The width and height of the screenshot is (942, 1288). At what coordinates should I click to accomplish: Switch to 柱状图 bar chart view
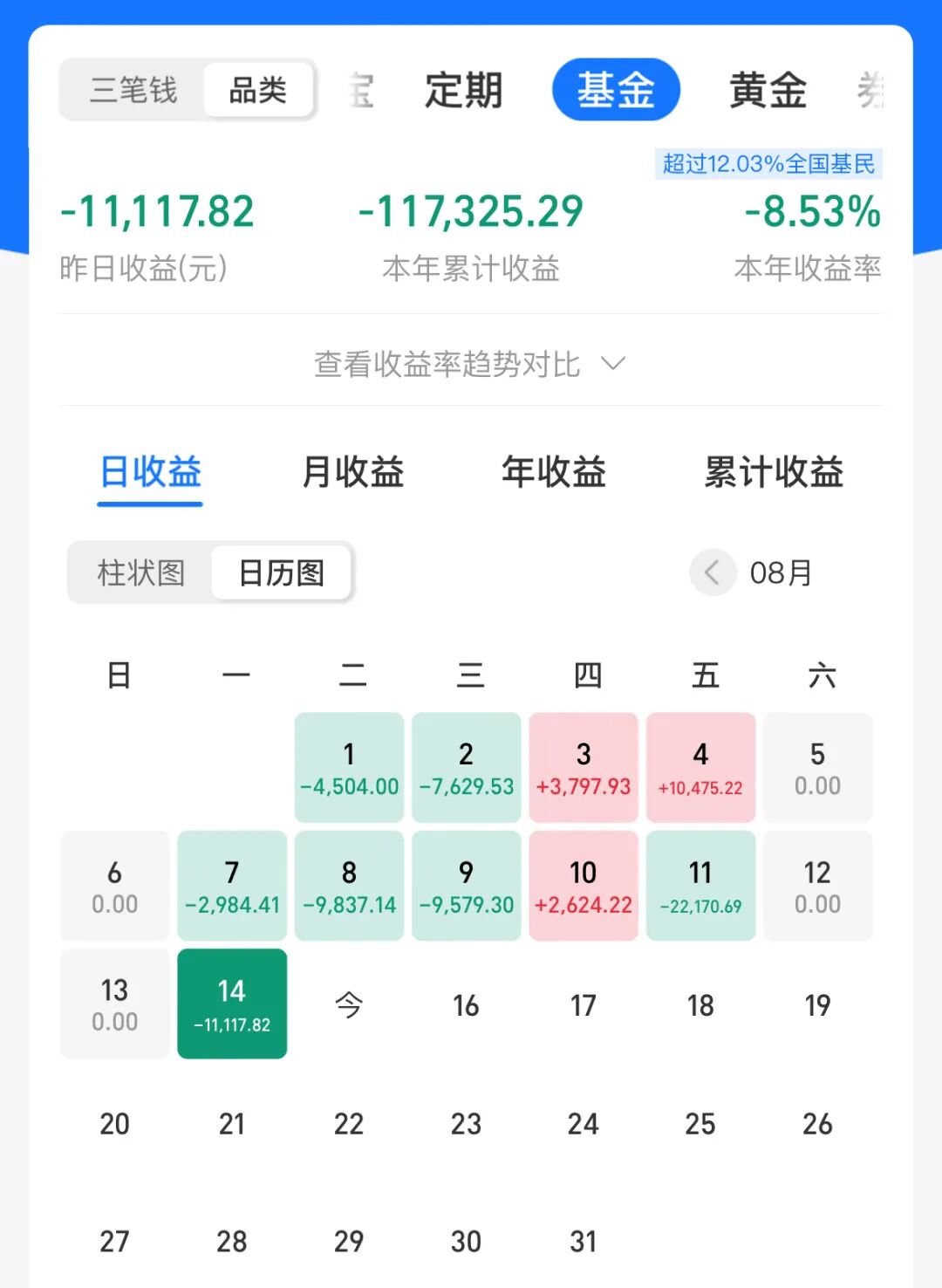pyautogui.click(x=141, y=573)
